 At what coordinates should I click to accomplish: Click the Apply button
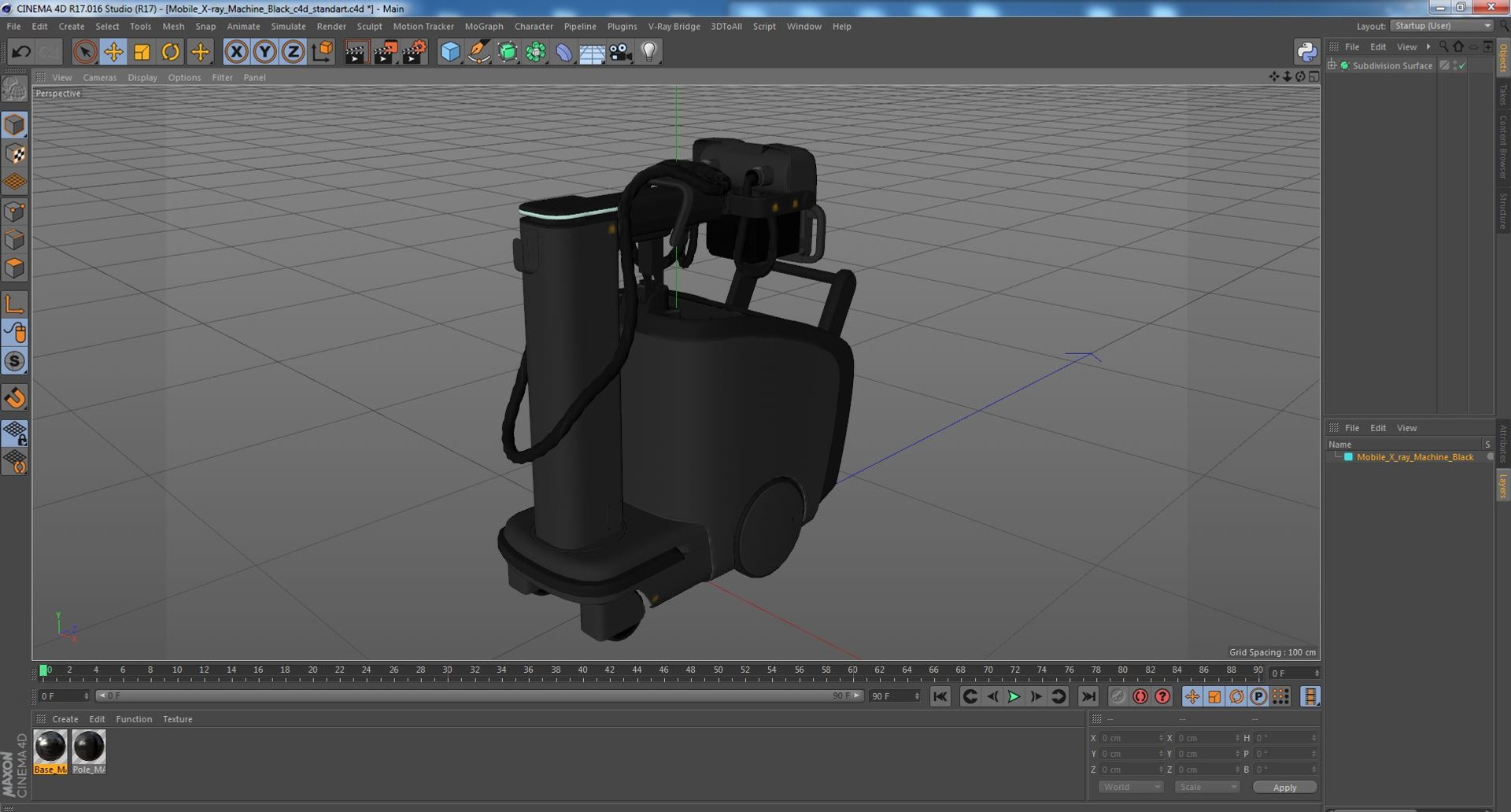click(x=1284, y=787)
